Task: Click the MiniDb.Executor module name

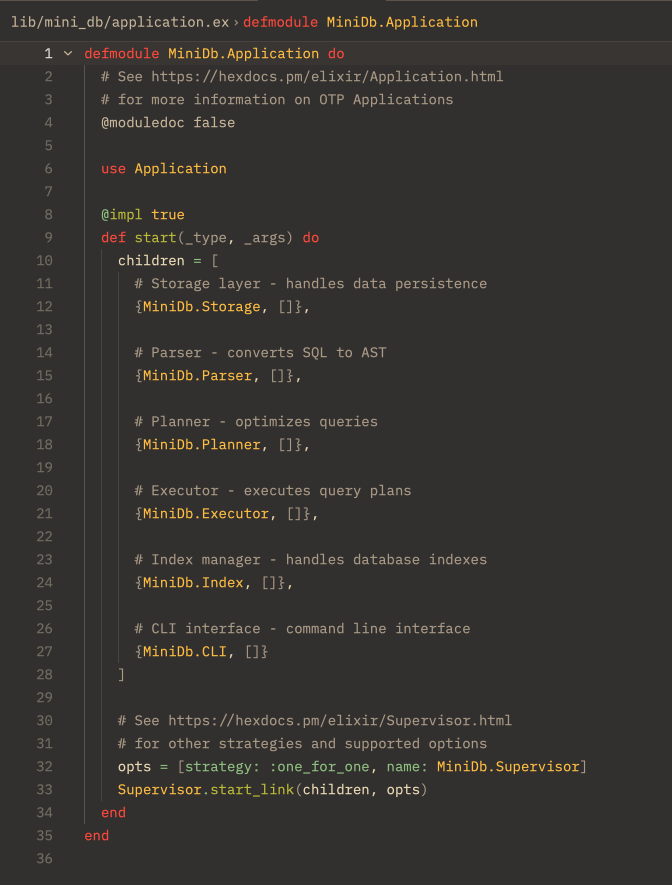Action: pos(205,513)
